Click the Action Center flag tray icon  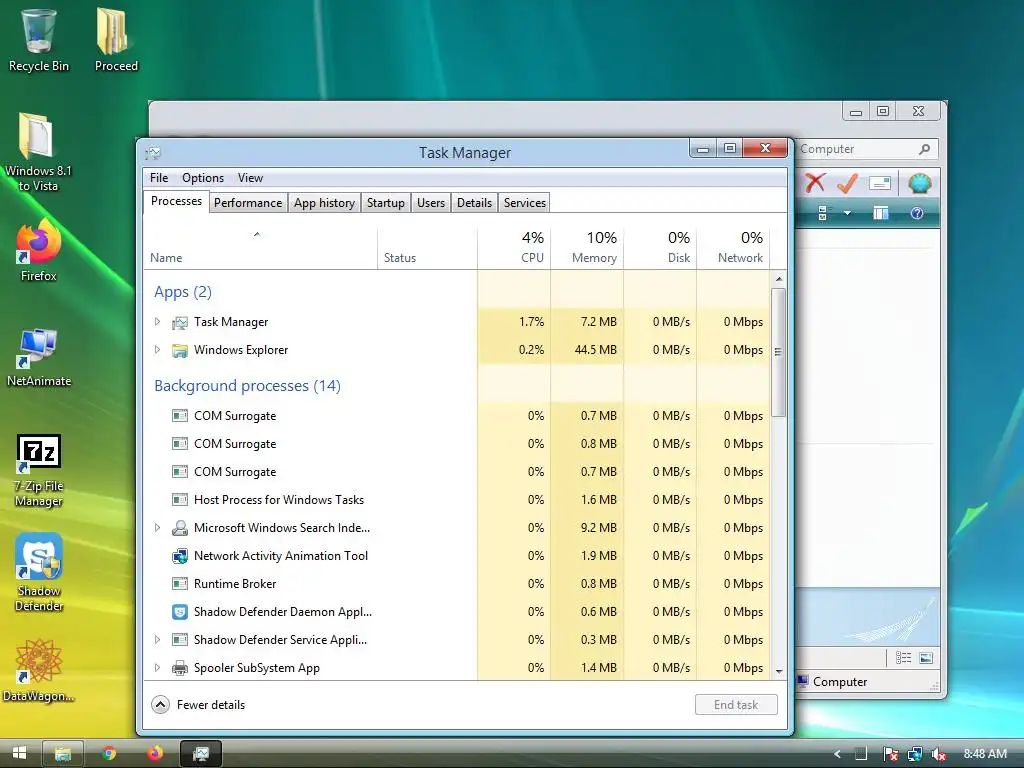click(889, 754)
